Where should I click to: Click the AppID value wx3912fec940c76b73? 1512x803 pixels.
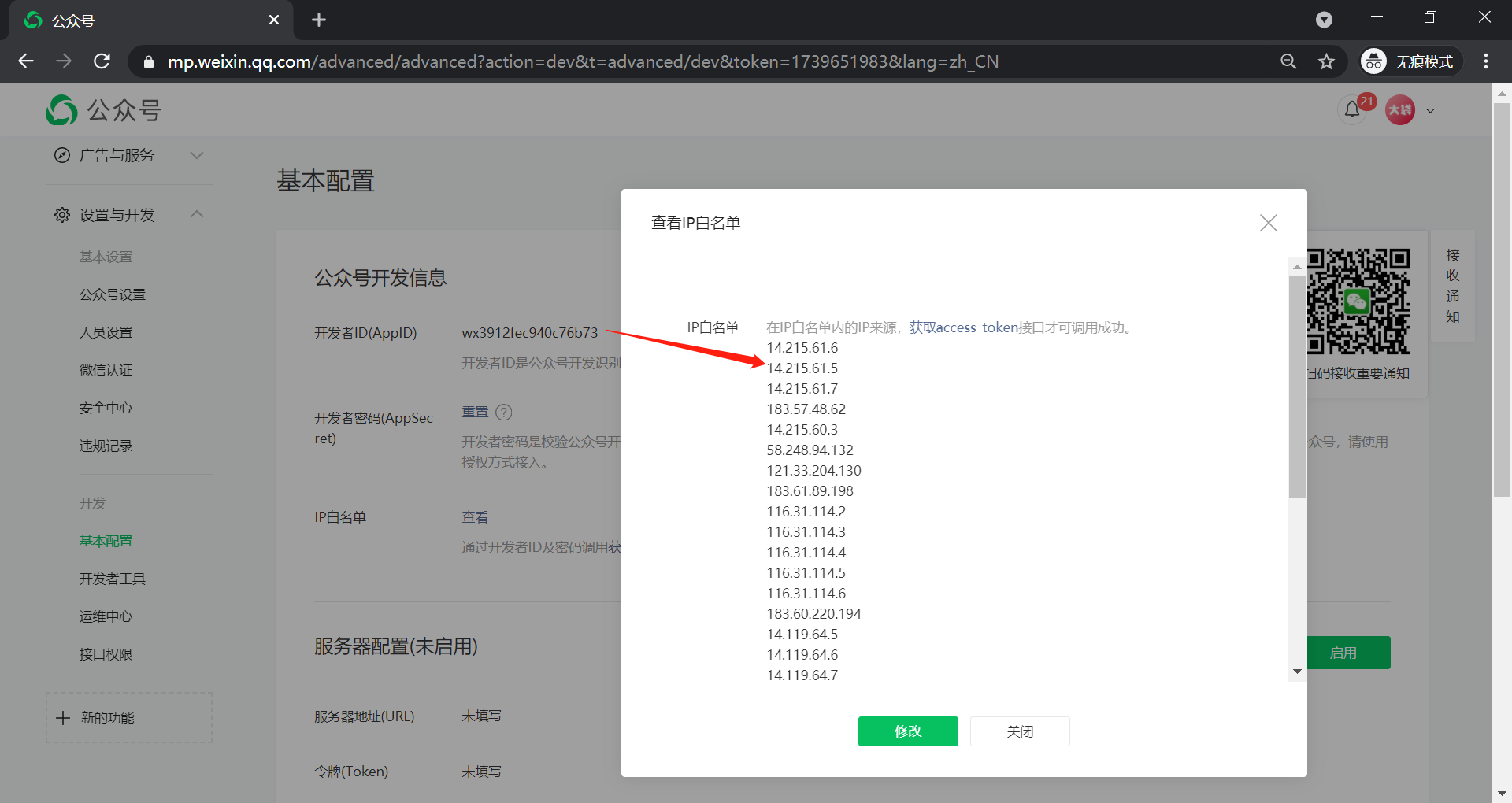click(x=530, y=333)
